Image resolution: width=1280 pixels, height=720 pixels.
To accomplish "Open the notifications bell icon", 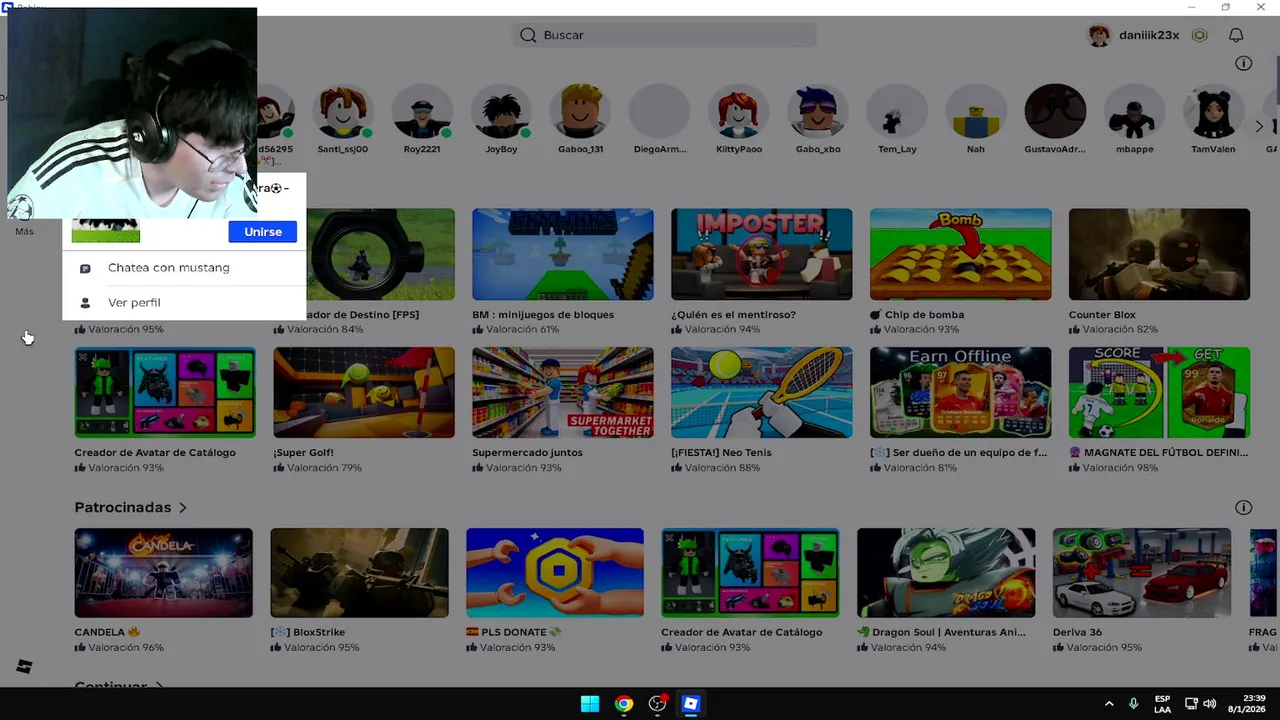I will pos(1236,35).
